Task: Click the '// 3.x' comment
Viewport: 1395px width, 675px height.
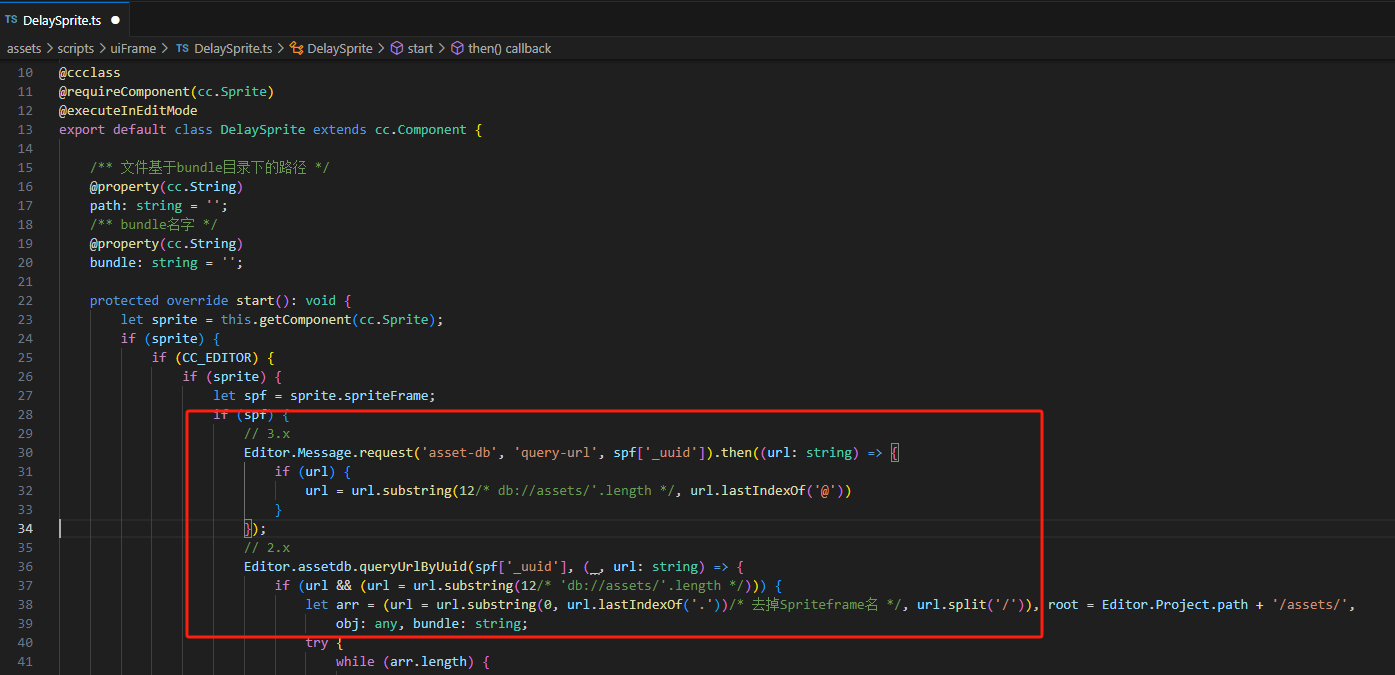Action: tap(267, 433)
